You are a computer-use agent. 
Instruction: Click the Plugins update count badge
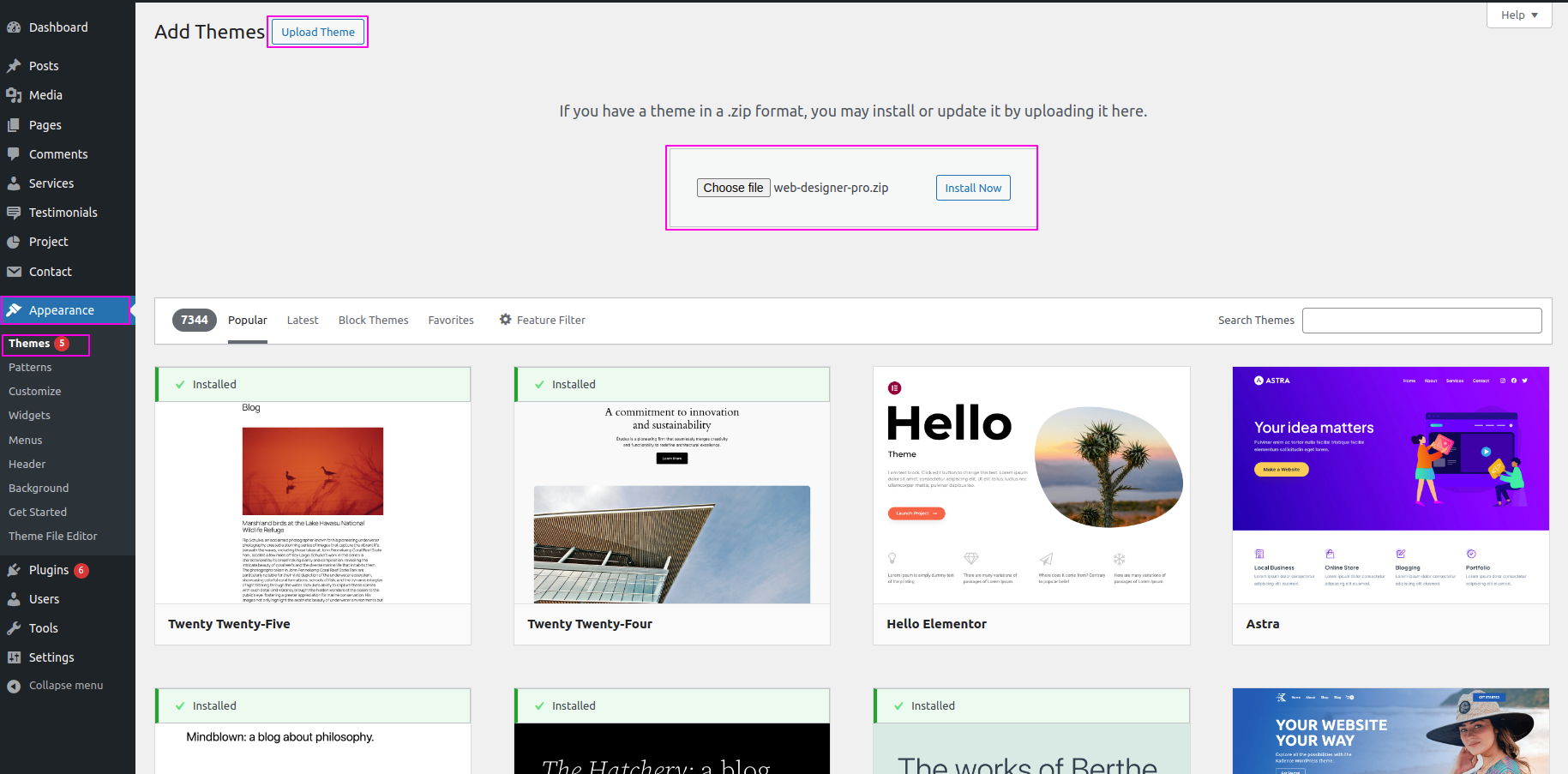[81, 570]
